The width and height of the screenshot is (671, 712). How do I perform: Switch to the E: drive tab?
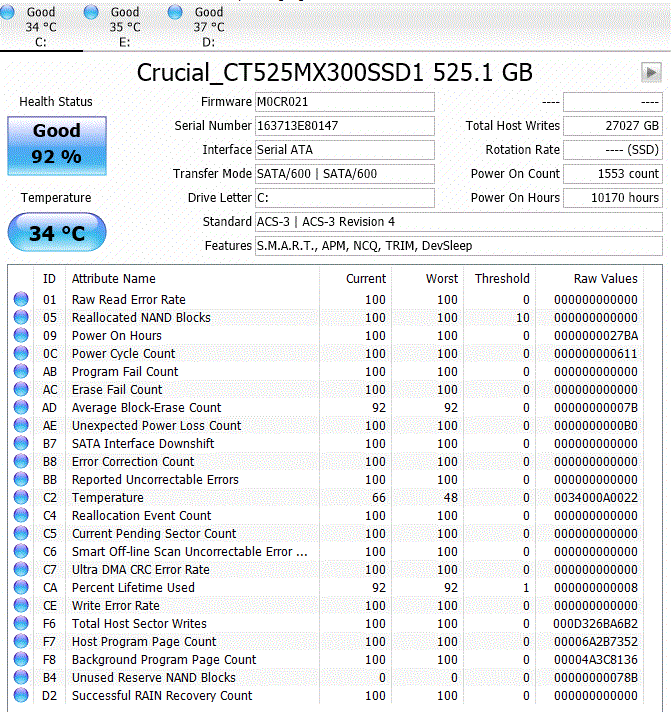point(125,27)
